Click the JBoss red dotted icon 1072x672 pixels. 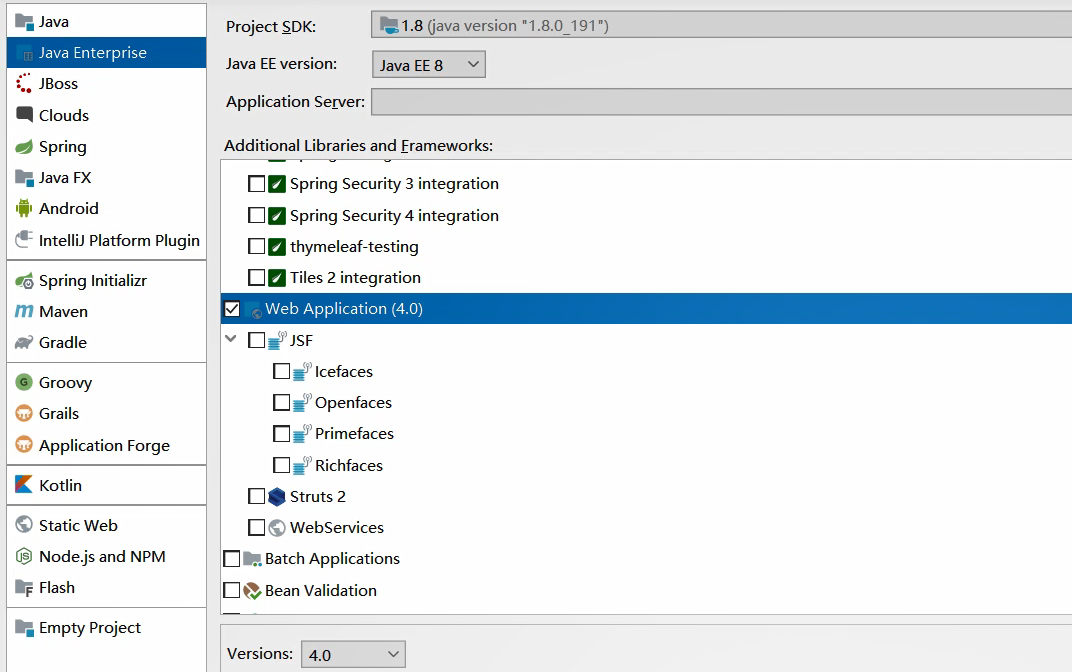tap(24, 83)
